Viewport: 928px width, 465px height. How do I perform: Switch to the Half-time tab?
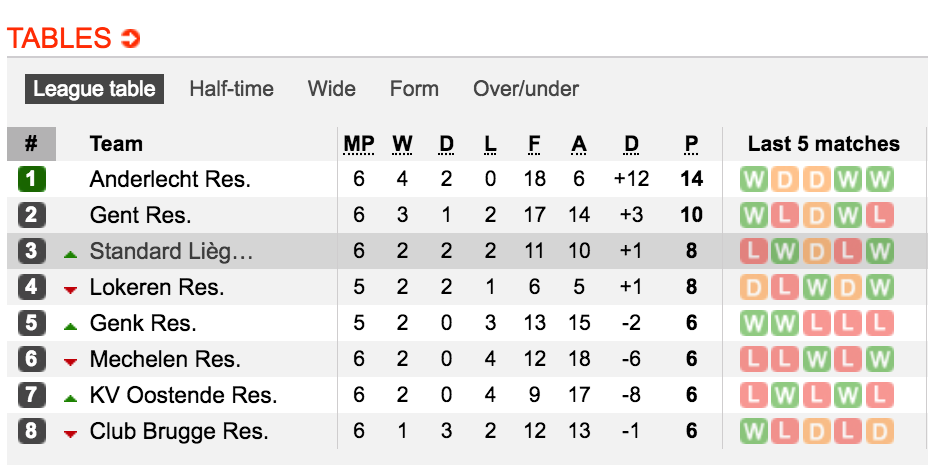(231, 89)
